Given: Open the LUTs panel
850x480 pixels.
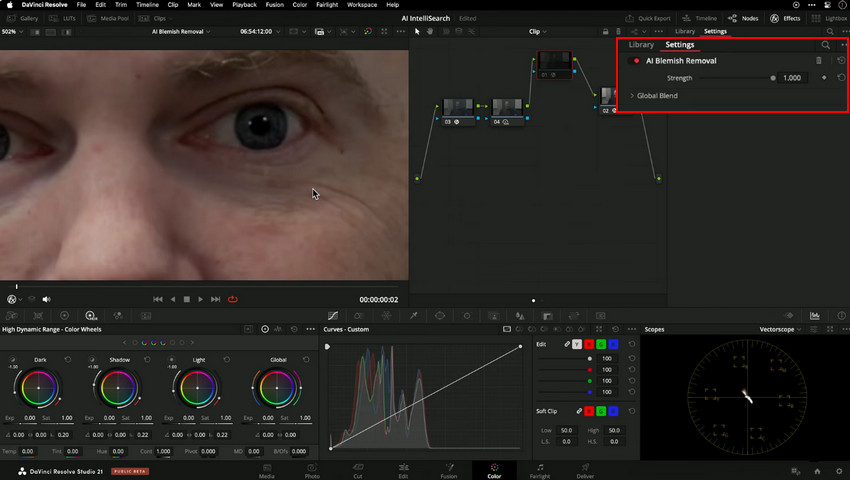Looking at the screenshot, I should point(62,18).
